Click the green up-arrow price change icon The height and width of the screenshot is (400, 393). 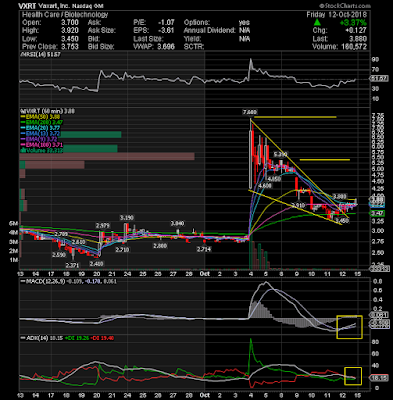(317, 23)
